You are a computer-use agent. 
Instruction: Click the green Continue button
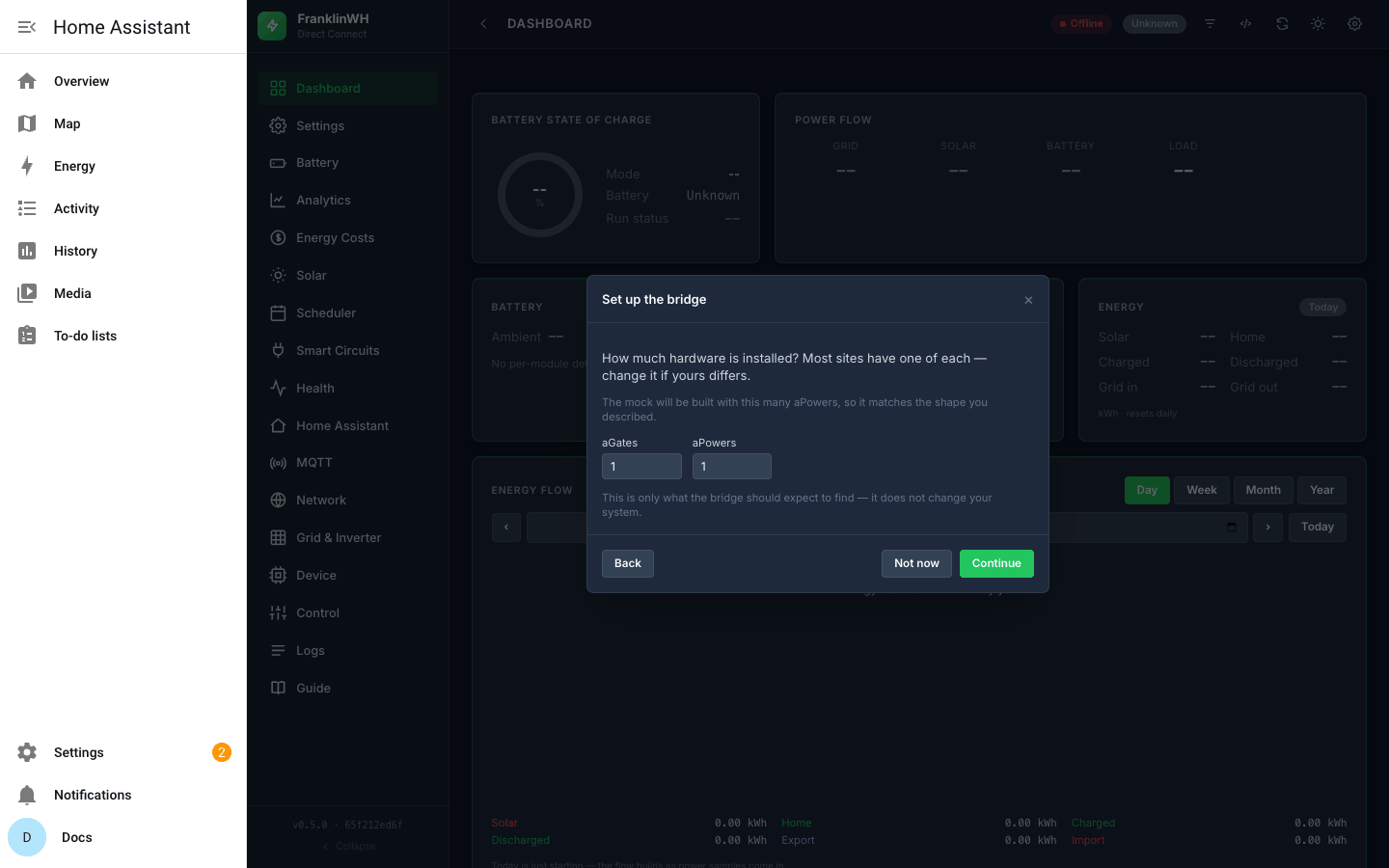tap(996, 563)
